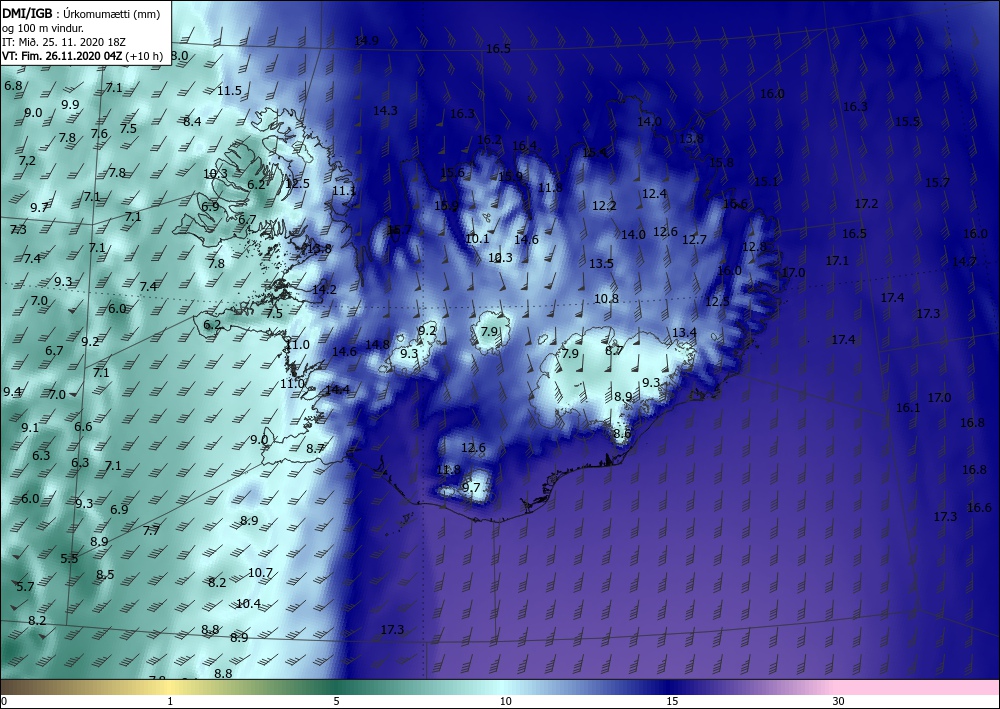Screen dimensions: 1000x709
Task: Select the 10.1 value label
Action: pyautogui.click(x=477, y=239)
